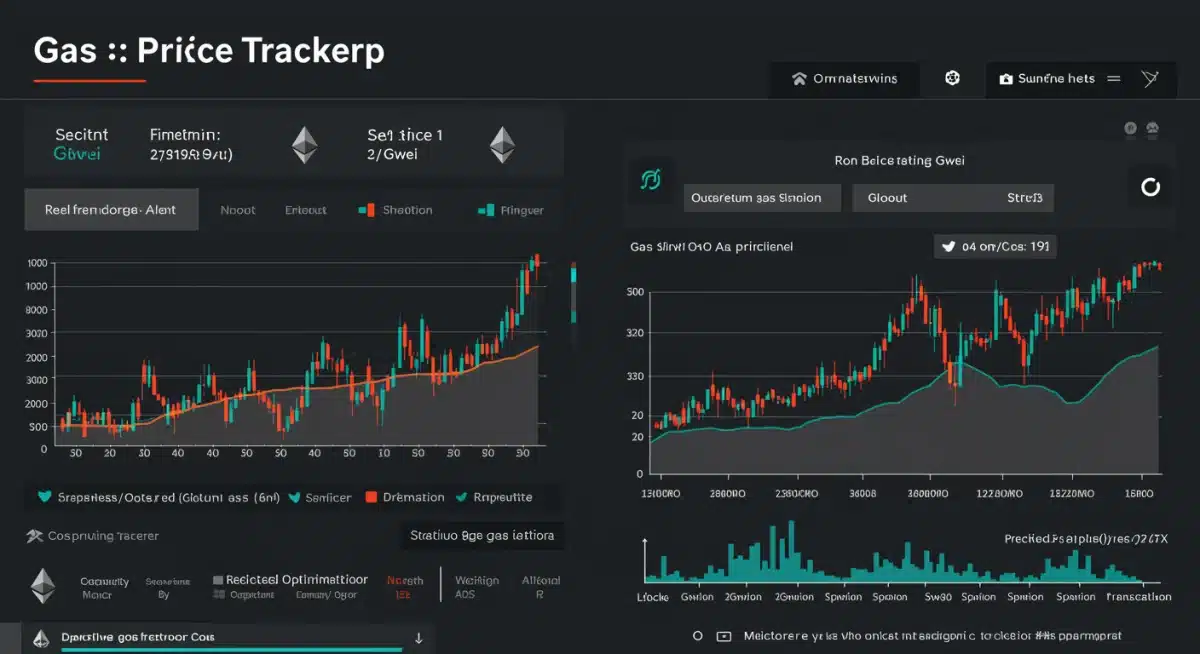Viewport: 1200px width, 654px height.
Task: Open the settings gear in the top bar
Action: 951,78
